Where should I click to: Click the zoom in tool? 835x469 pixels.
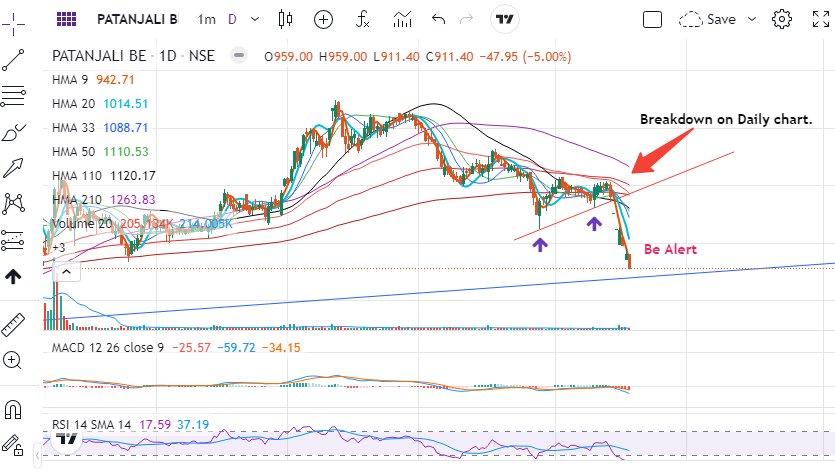(x=12, y=360)
